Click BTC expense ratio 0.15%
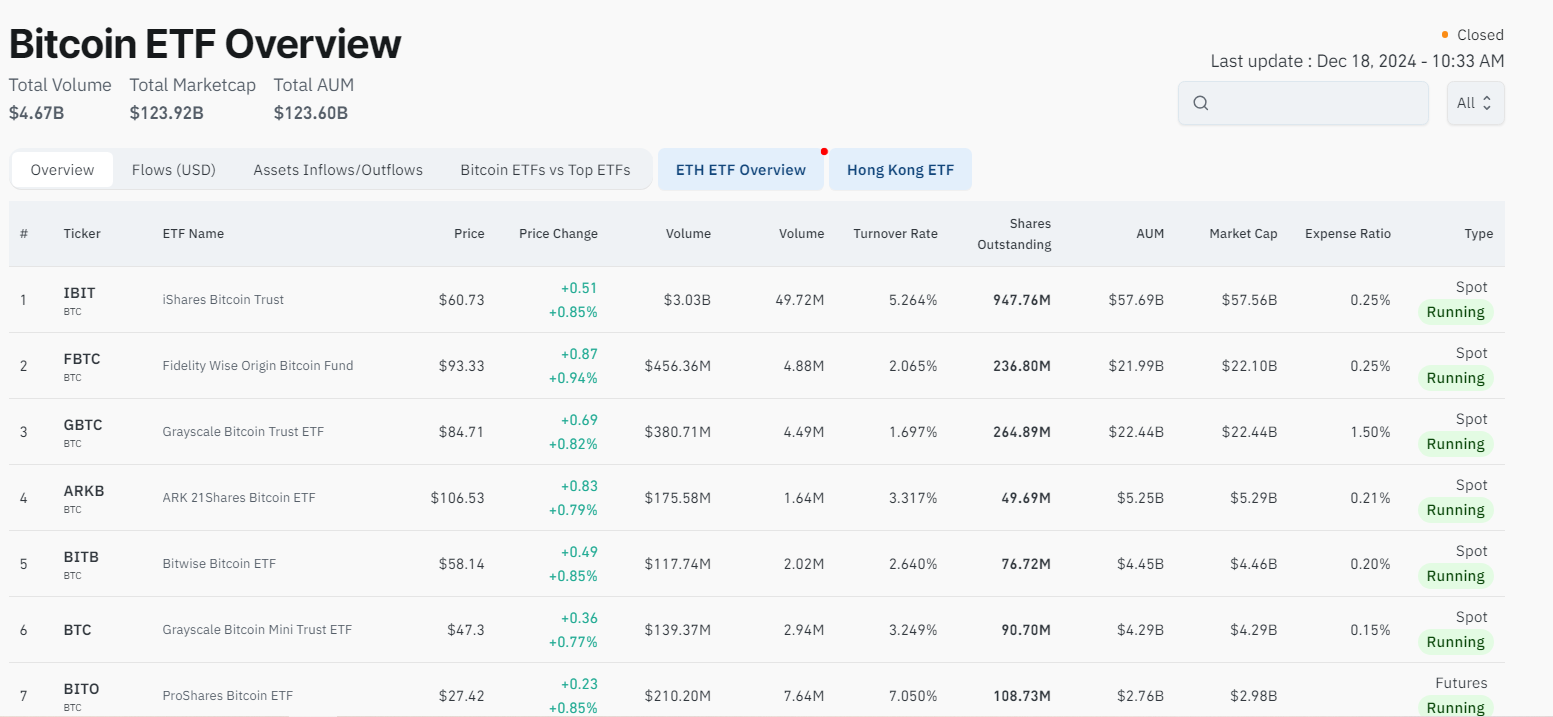The image size is (1553, 717). point(1369,630)
